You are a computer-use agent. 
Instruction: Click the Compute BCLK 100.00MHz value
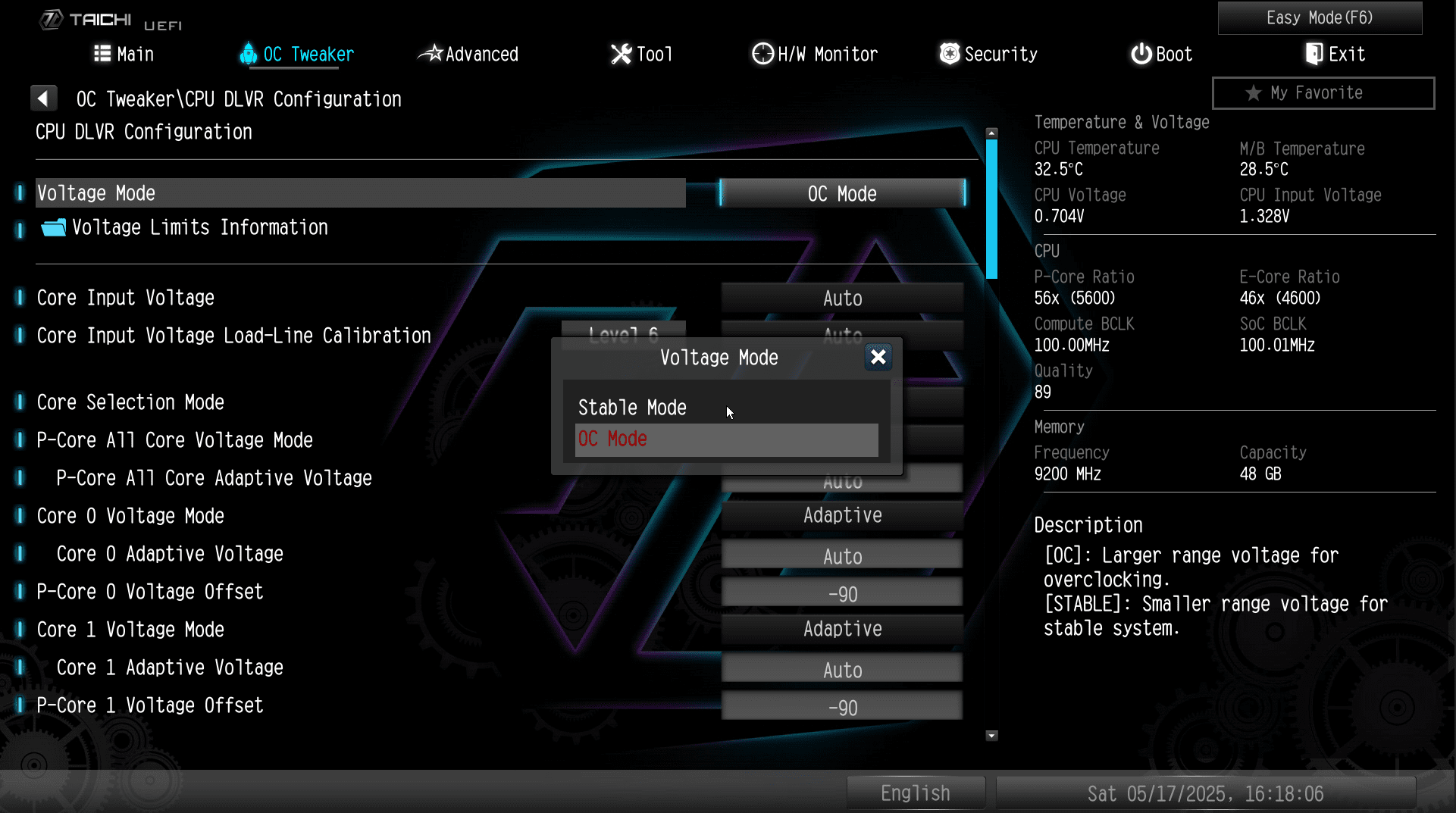click(1072, 345)
